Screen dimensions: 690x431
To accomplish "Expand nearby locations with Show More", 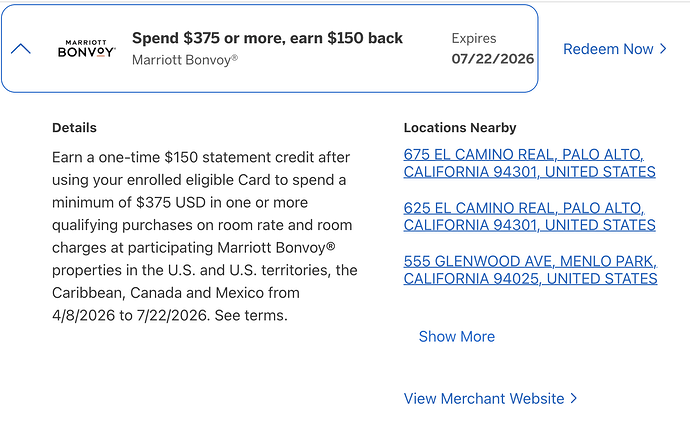I will pos(456,336).
